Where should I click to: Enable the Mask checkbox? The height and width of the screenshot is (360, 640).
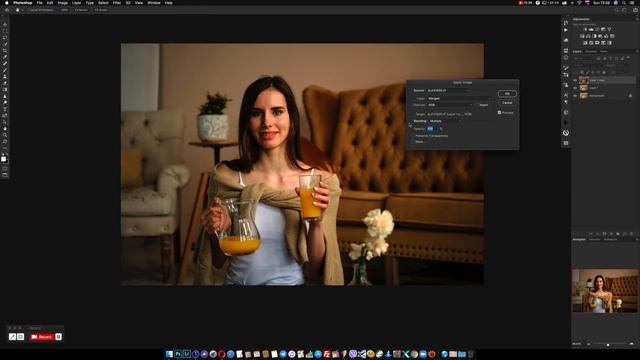pyautogui.click(x=413, y=142)
